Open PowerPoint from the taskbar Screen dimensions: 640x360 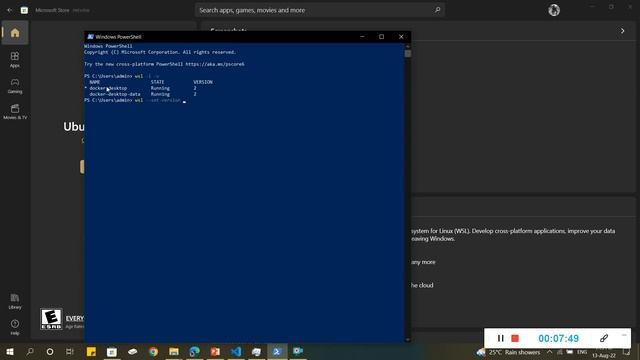[215, 351]
